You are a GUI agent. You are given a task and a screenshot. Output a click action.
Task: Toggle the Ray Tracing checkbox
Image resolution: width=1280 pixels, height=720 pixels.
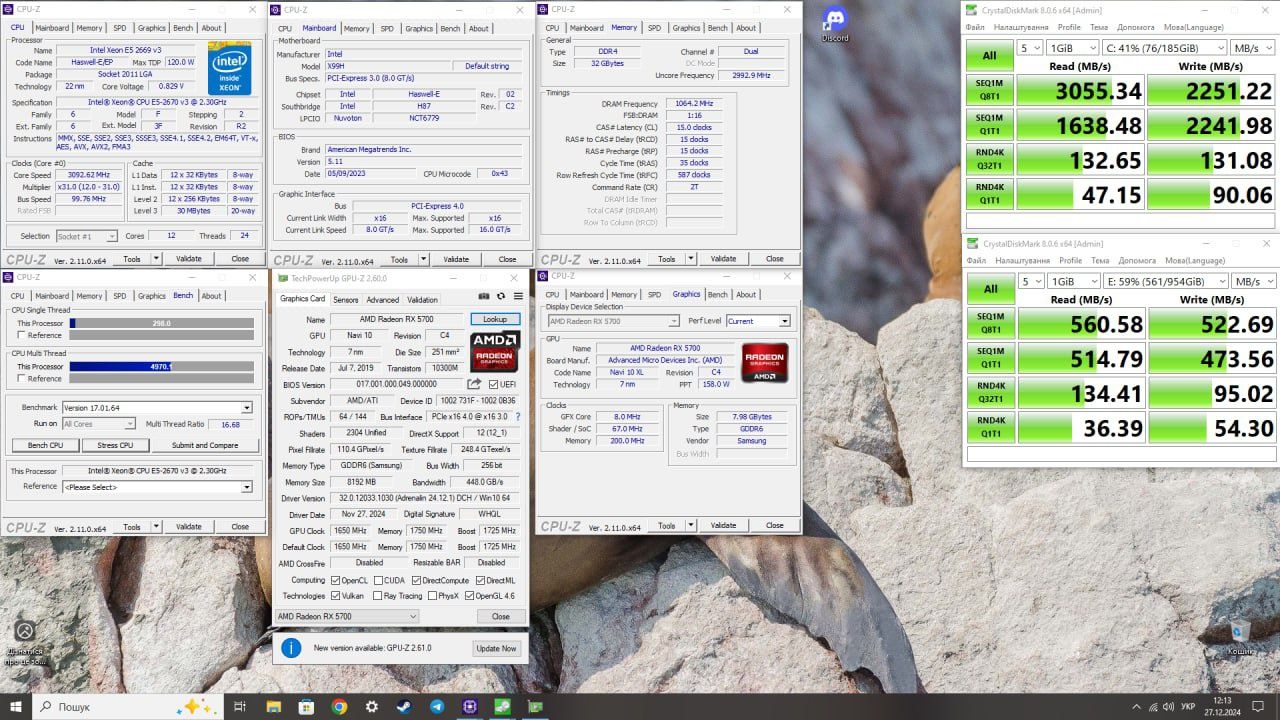click(379, 596)
